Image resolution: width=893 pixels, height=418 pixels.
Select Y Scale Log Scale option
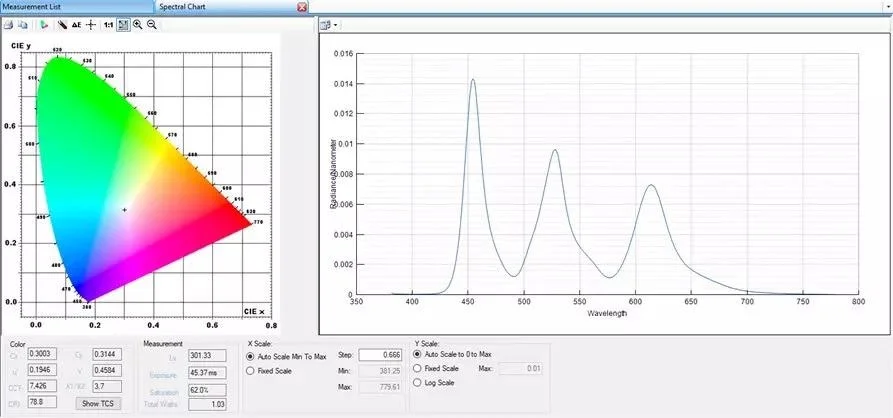(434, 383)
